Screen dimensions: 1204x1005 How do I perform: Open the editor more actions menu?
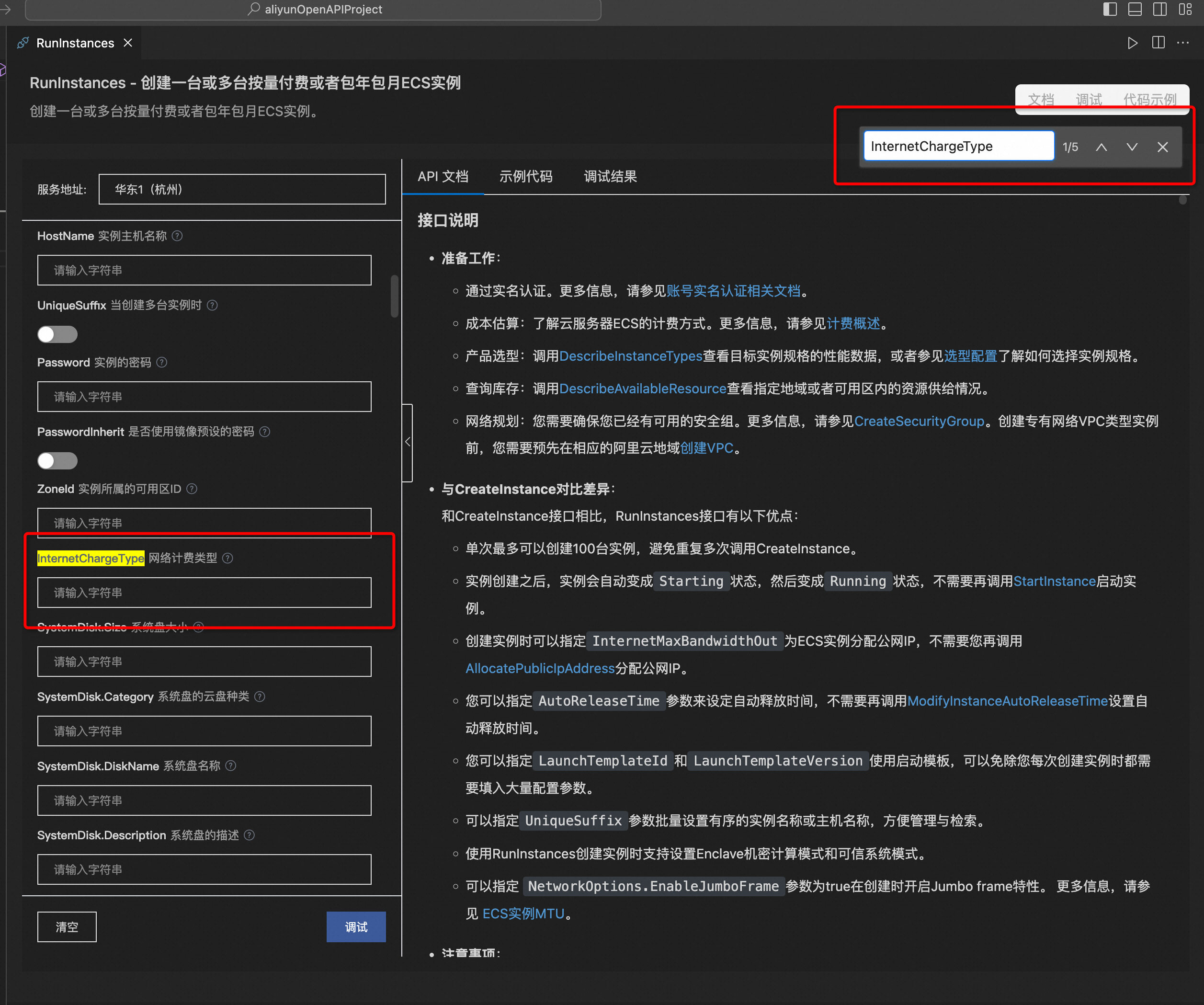(1183, 43)
